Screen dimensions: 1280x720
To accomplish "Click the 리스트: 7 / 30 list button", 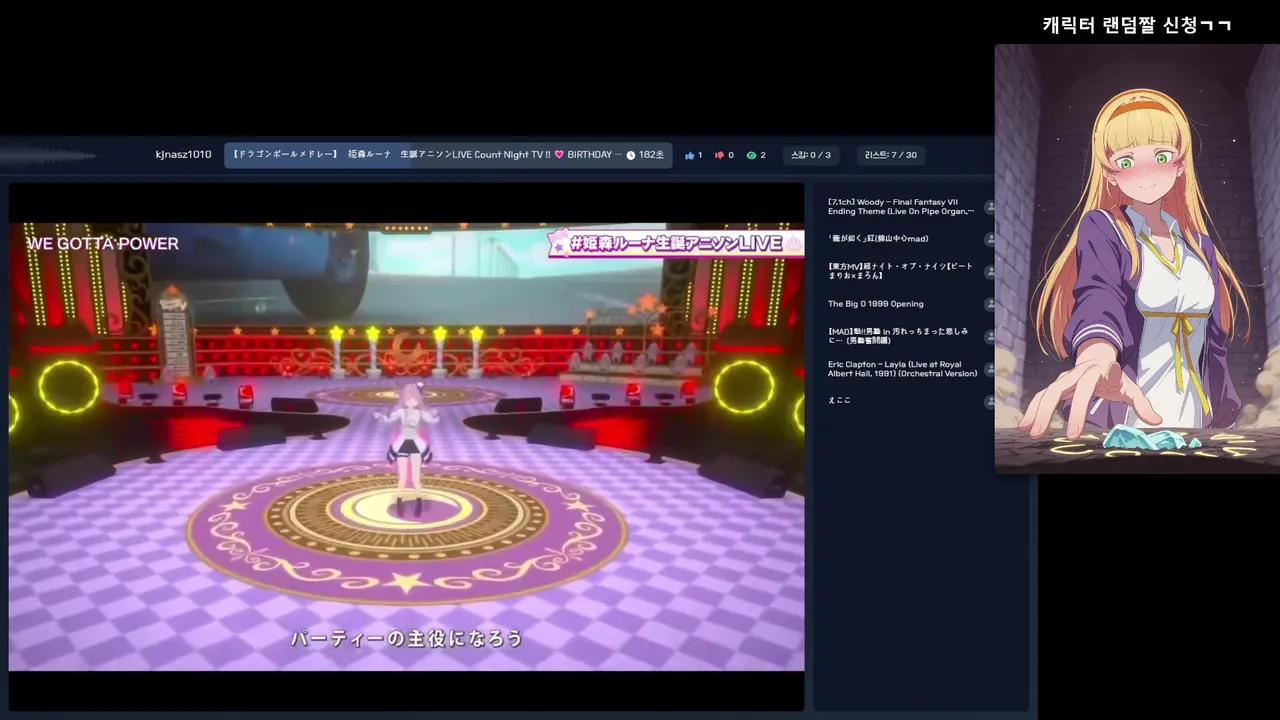I will click(x=890, y=155).
